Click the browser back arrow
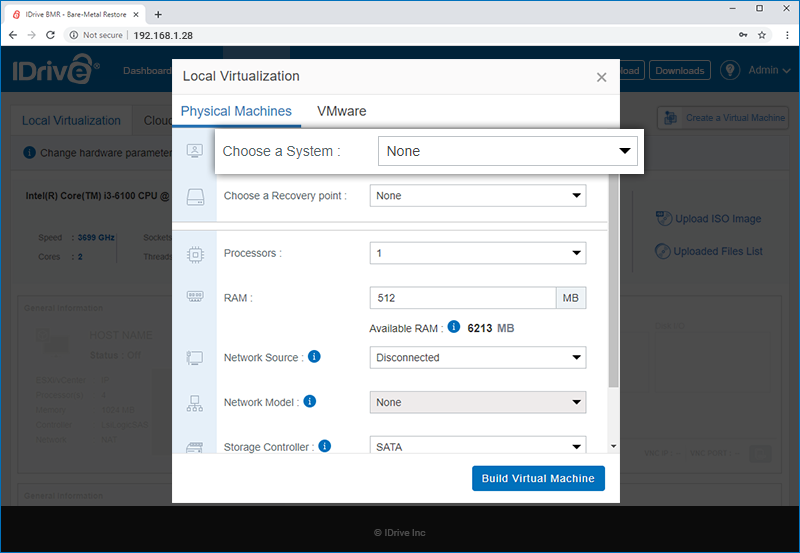 click(x=13, y=35)
